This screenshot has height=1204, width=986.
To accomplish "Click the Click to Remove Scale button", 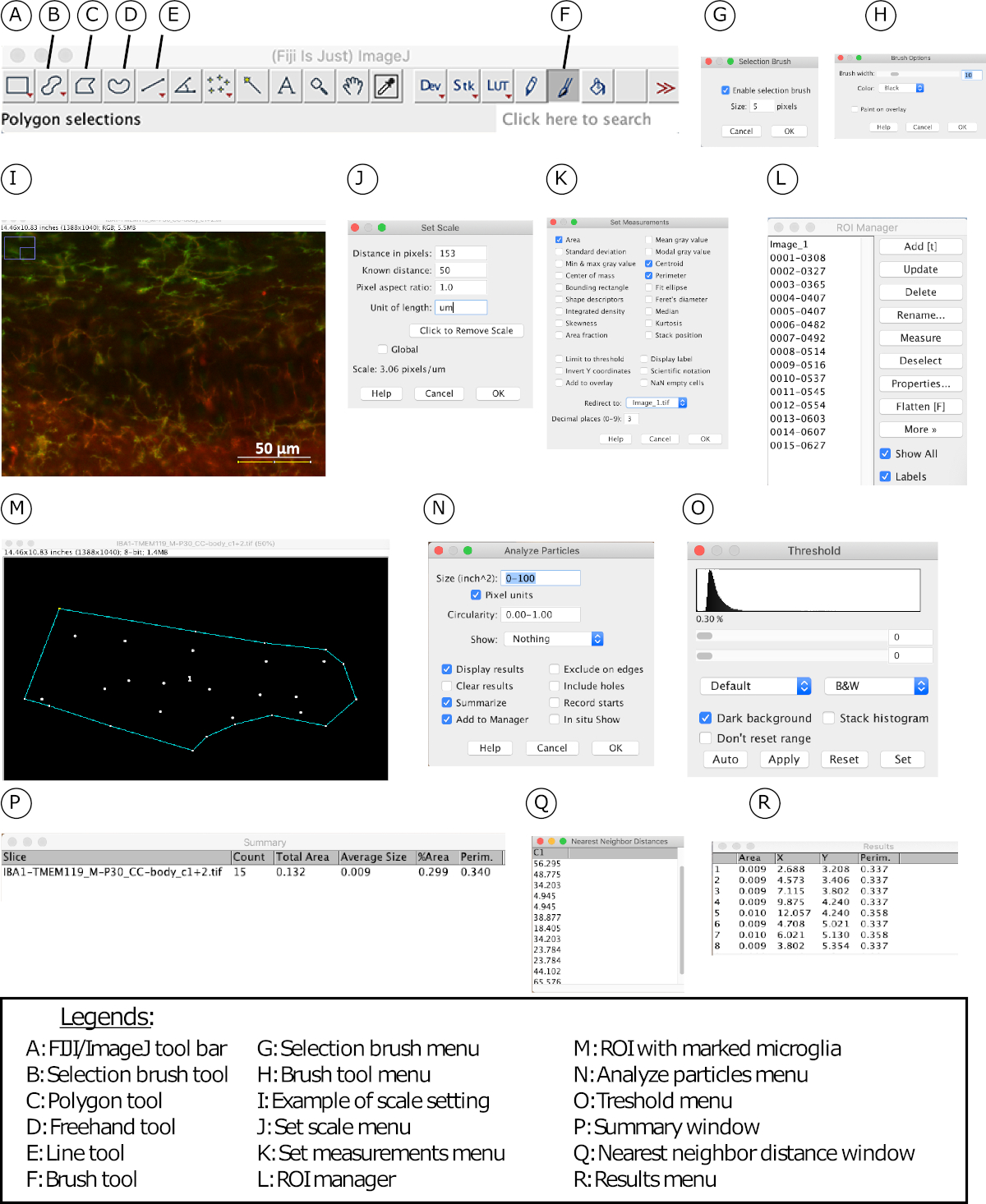I will [466, 330].
